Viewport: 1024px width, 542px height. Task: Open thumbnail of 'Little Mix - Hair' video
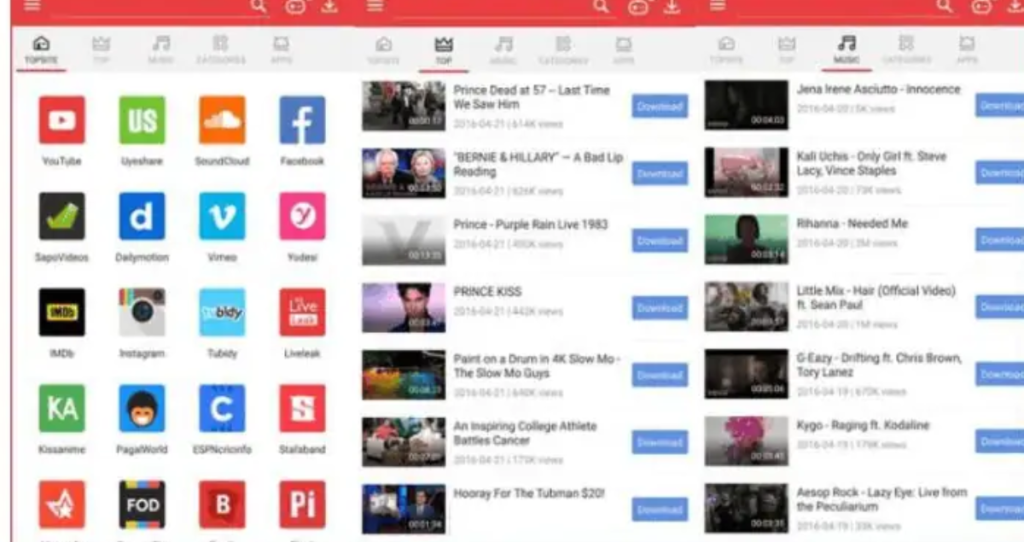point(746,307)
